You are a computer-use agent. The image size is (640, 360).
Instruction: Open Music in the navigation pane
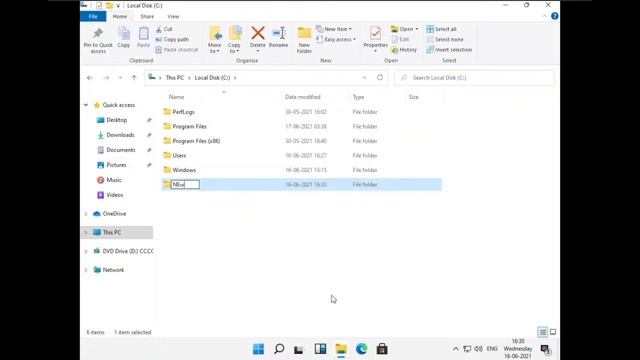[114, 180]
